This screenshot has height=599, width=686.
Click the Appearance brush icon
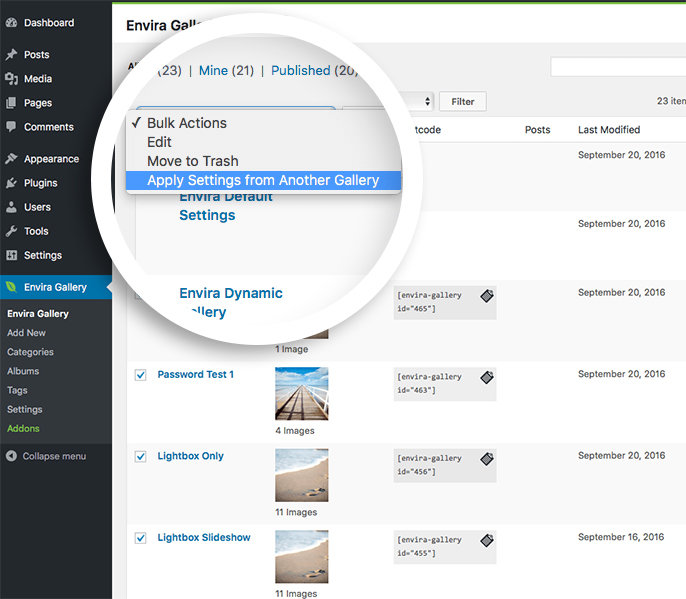11,159
